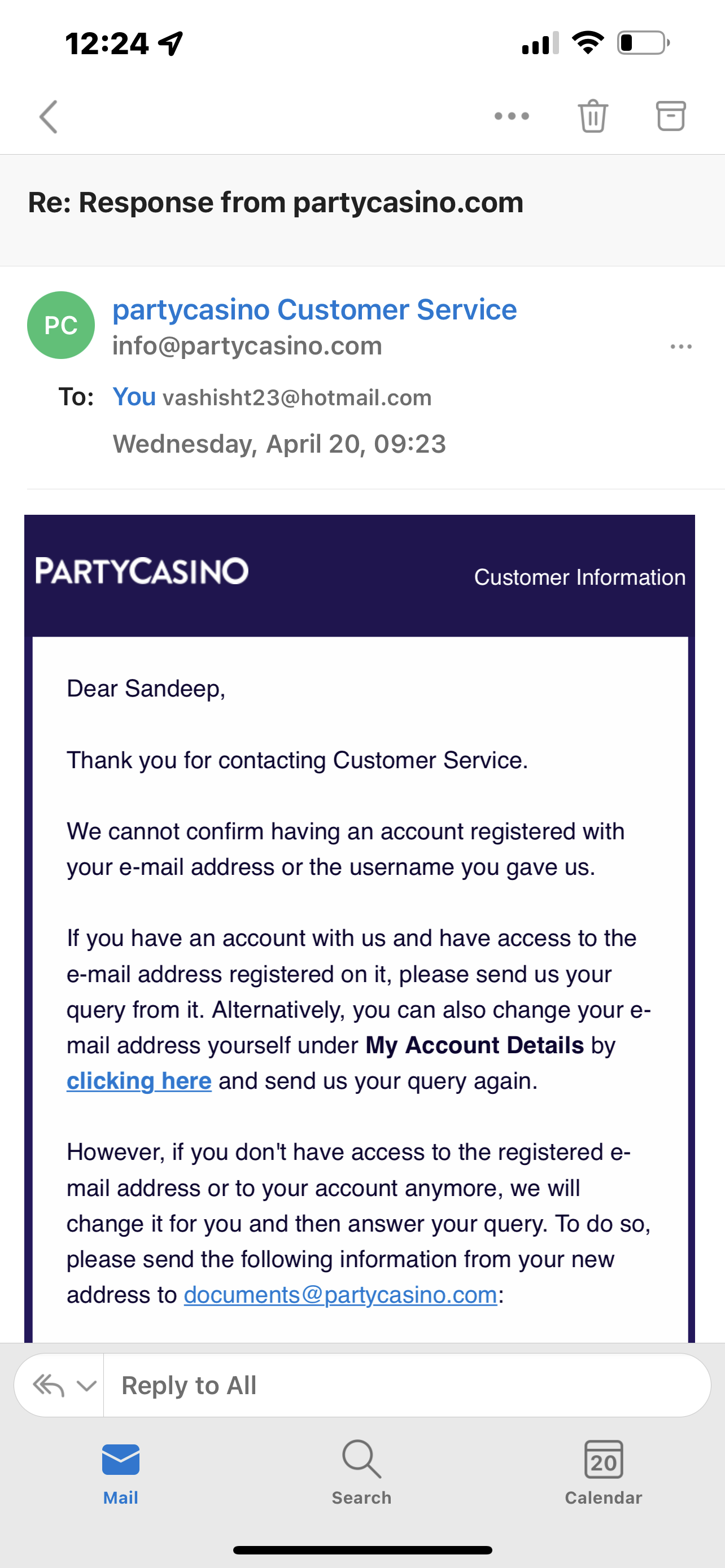Screen dimensions: 725x1568
Task: Follow the "clicking here" link
Action: [139, 1081]
